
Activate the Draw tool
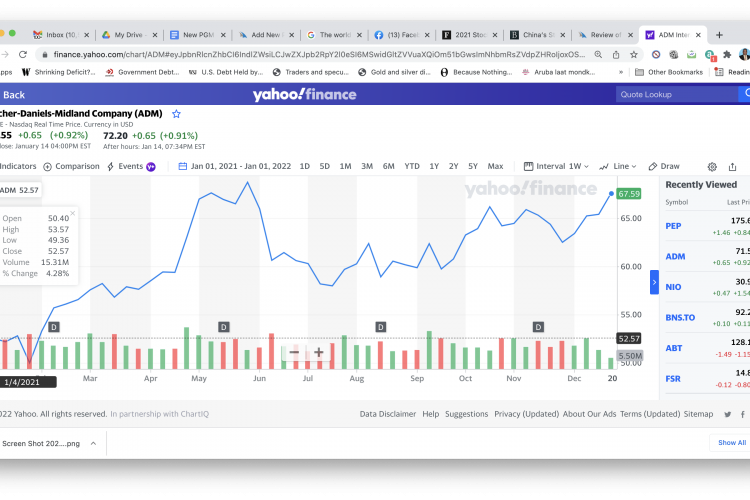point(664,166)
